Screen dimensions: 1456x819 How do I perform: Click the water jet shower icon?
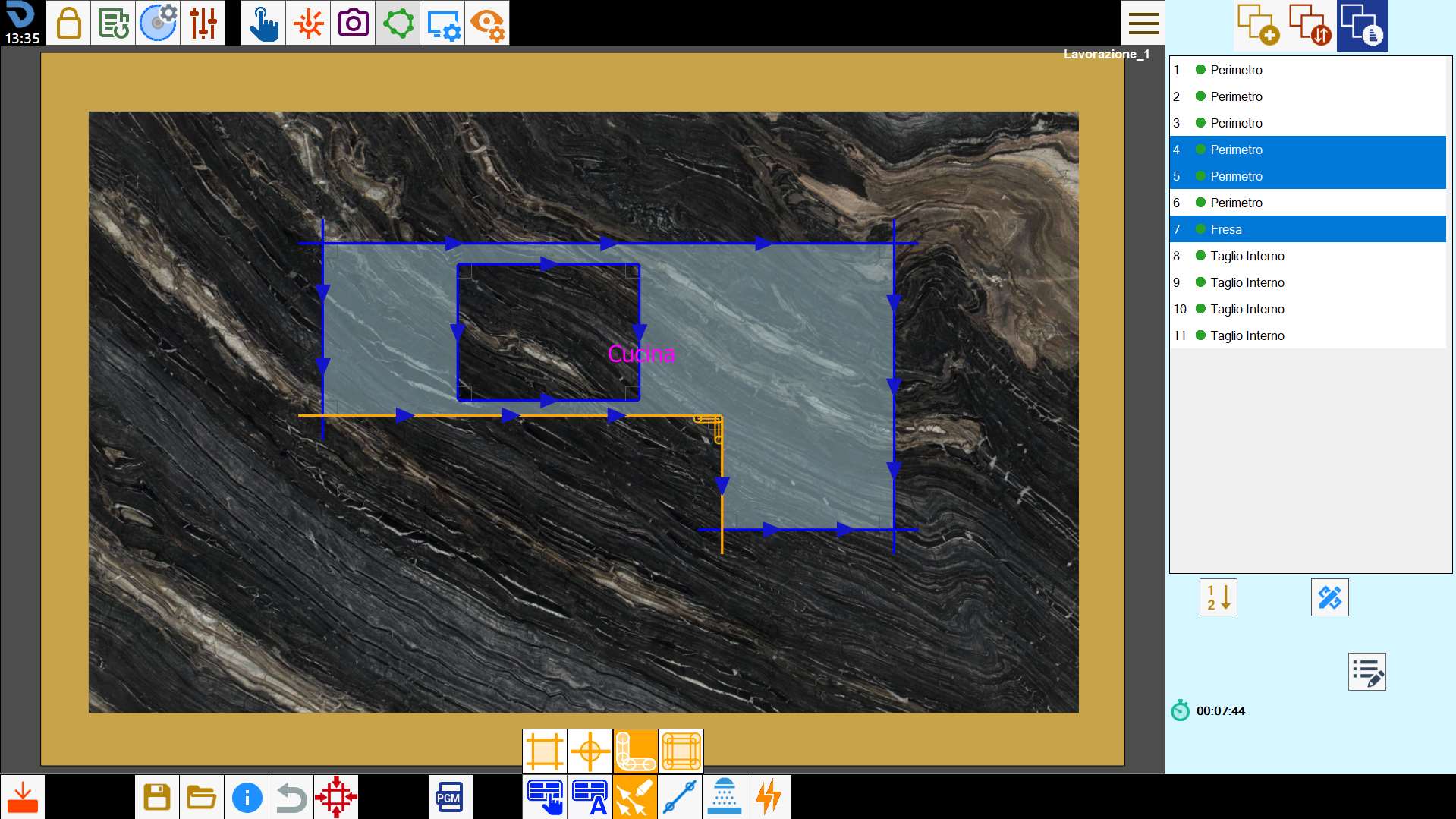pyautogui.click(x=725, y=797)
